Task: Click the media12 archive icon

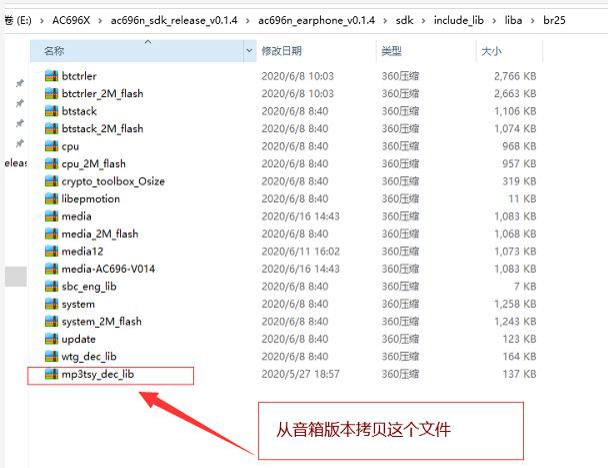Action: click(x=52, y=251)
